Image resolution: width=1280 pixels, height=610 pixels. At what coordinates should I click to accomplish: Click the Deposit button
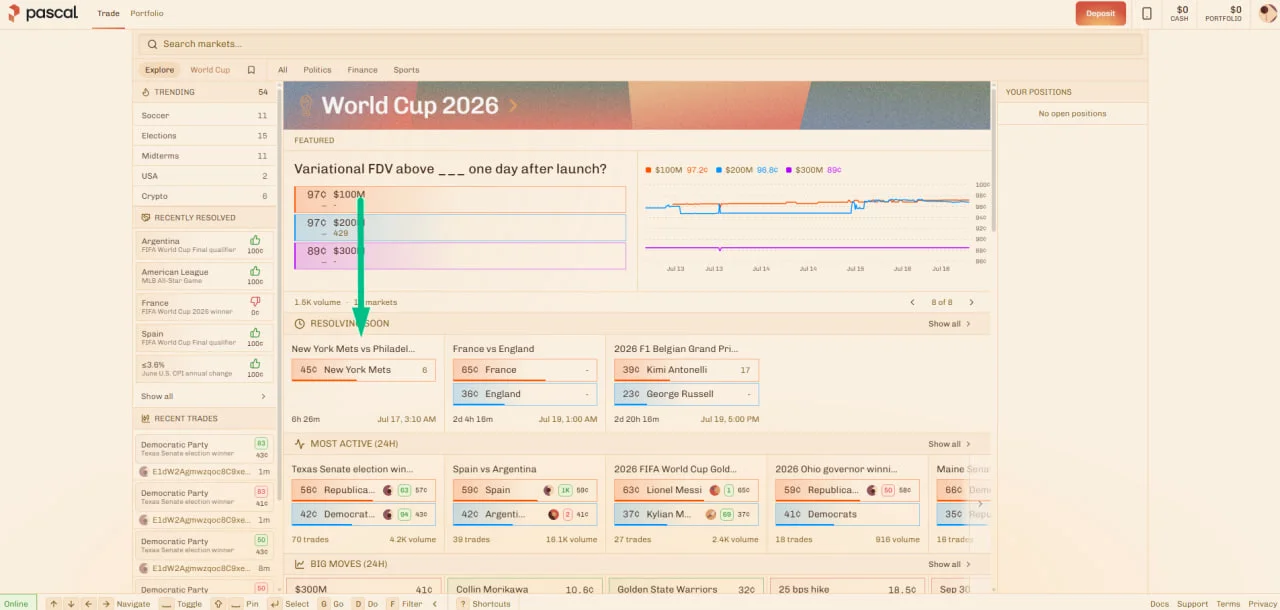pos(1101,14)
